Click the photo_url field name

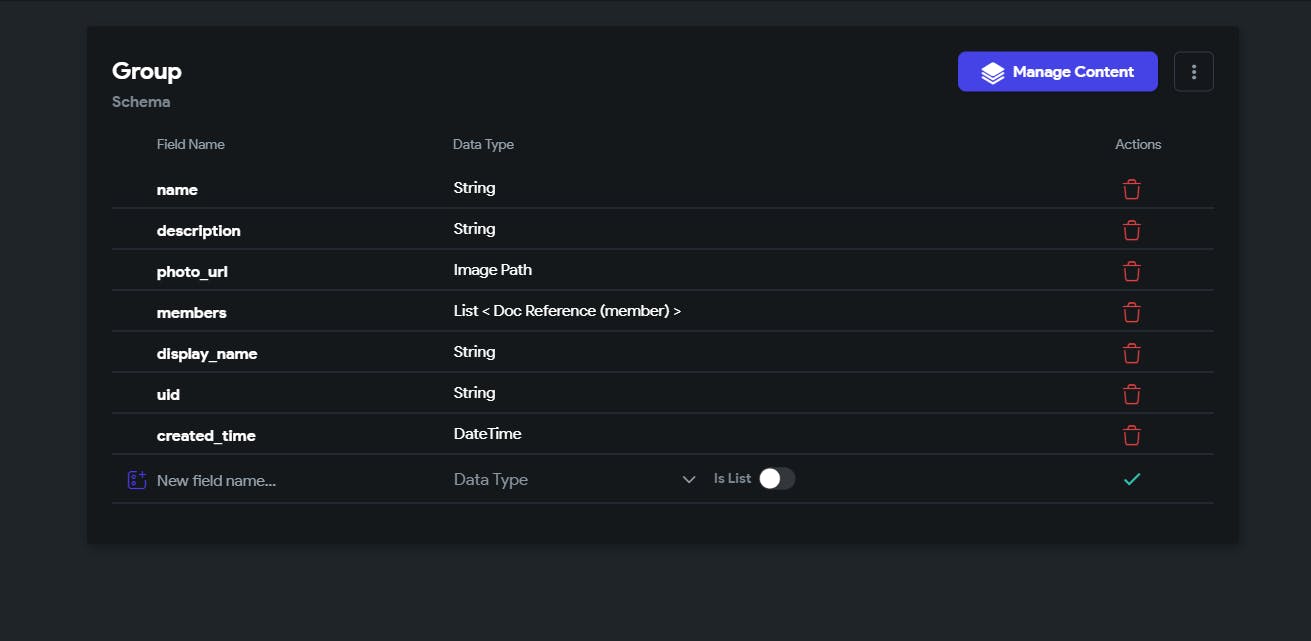tap(192, 272)
